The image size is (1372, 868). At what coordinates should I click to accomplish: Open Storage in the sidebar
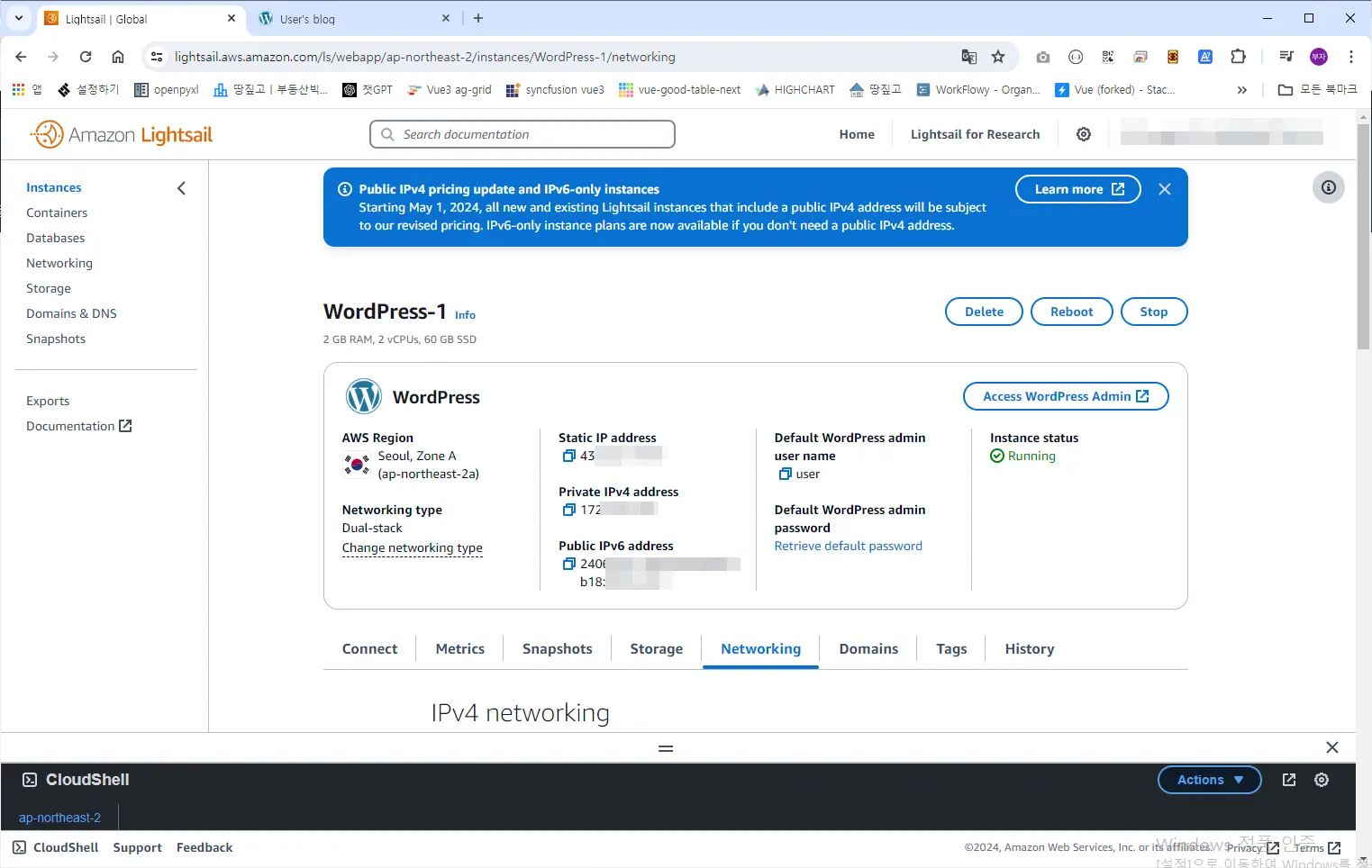point(49,288)
